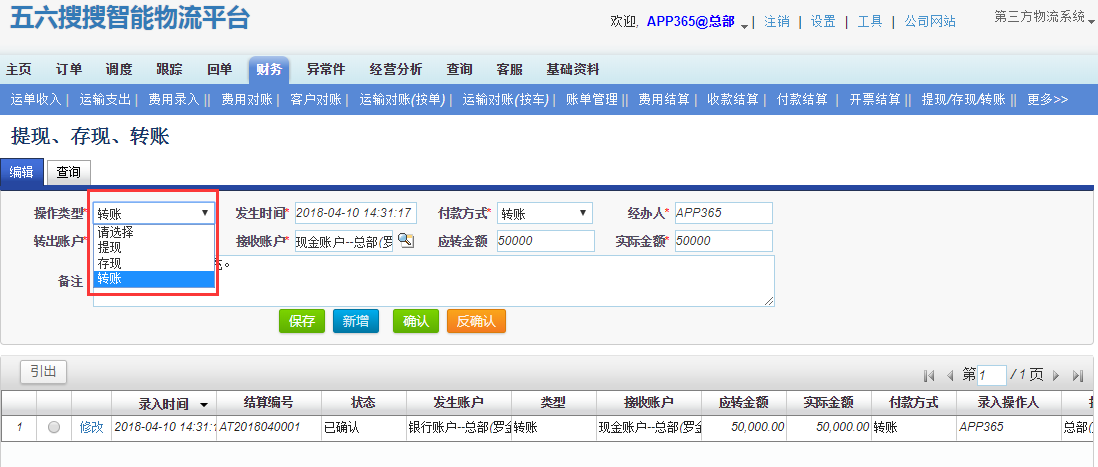Open 费用对账 in the finance submenu
1098x467 pixels.
point(244,99)
